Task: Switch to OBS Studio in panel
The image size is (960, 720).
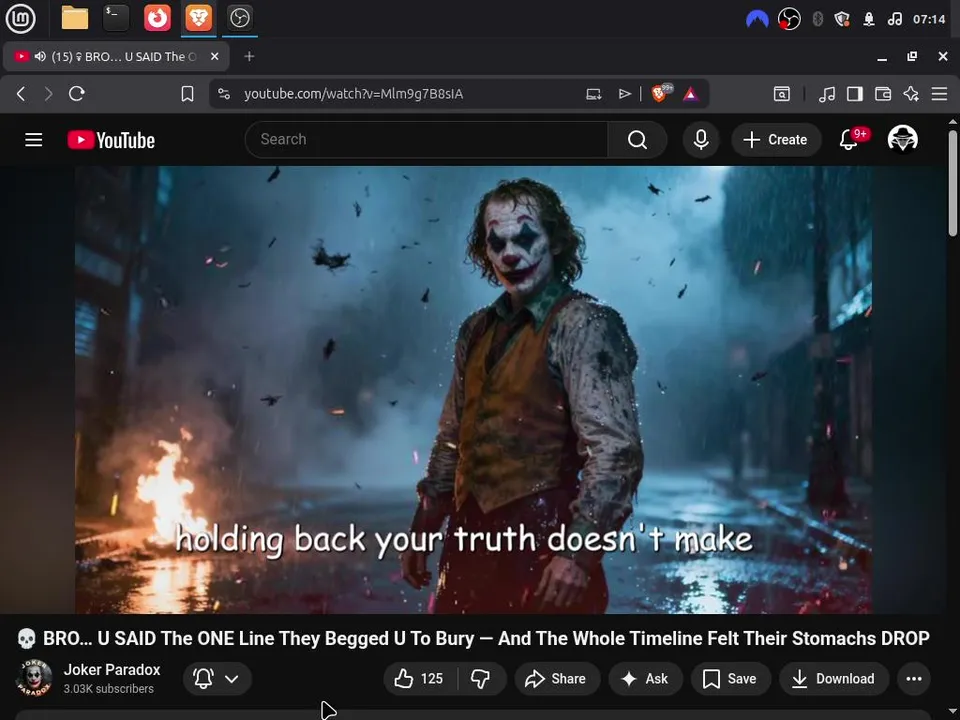Action: tap(239, 18)
